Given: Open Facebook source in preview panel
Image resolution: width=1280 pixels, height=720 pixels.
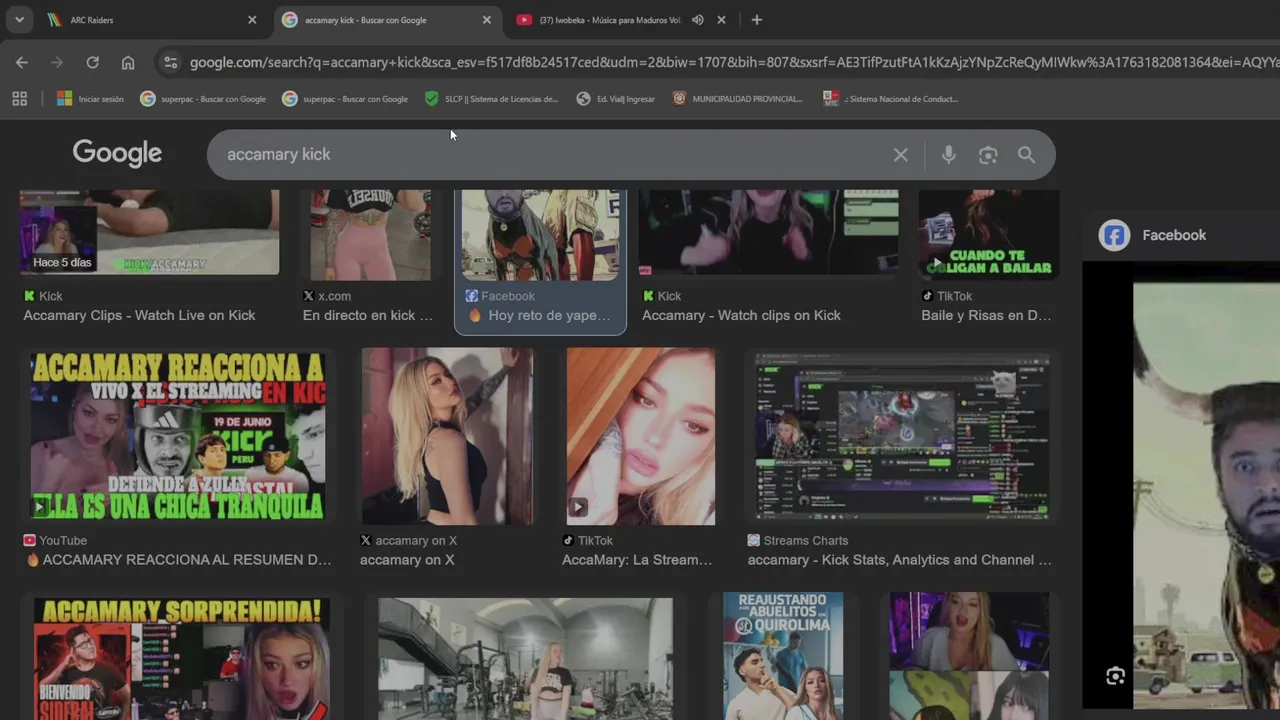Looking at the screenshot, I should (1174, 235).
